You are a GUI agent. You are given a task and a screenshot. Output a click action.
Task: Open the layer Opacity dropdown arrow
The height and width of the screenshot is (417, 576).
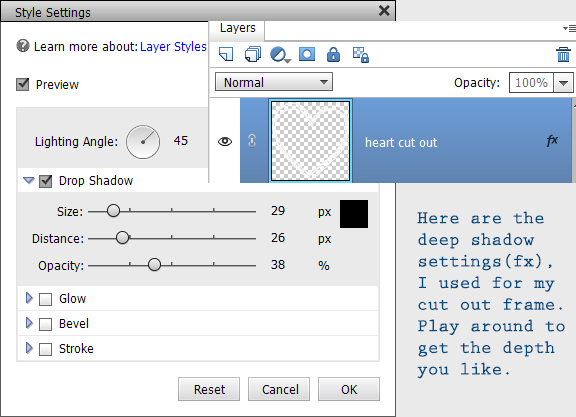tap(564, 83)
